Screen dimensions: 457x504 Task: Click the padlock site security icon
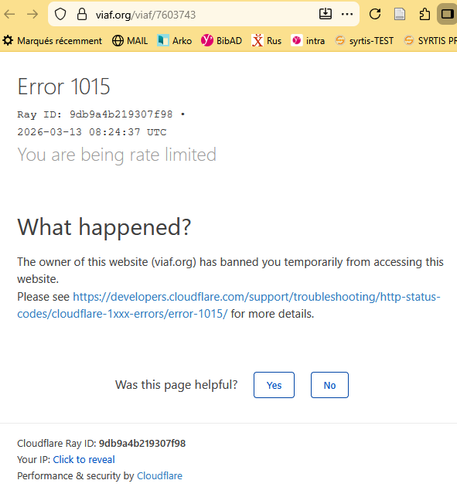coord(82,14)
